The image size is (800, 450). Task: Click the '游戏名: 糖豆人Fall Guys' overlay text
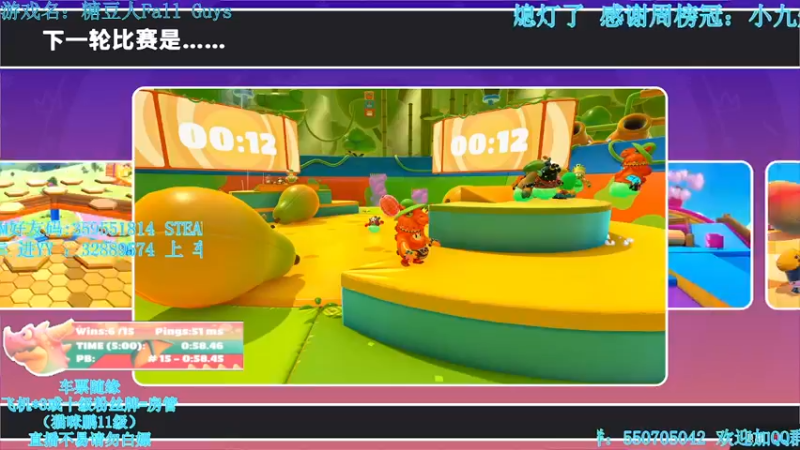(x=116, y=11)
